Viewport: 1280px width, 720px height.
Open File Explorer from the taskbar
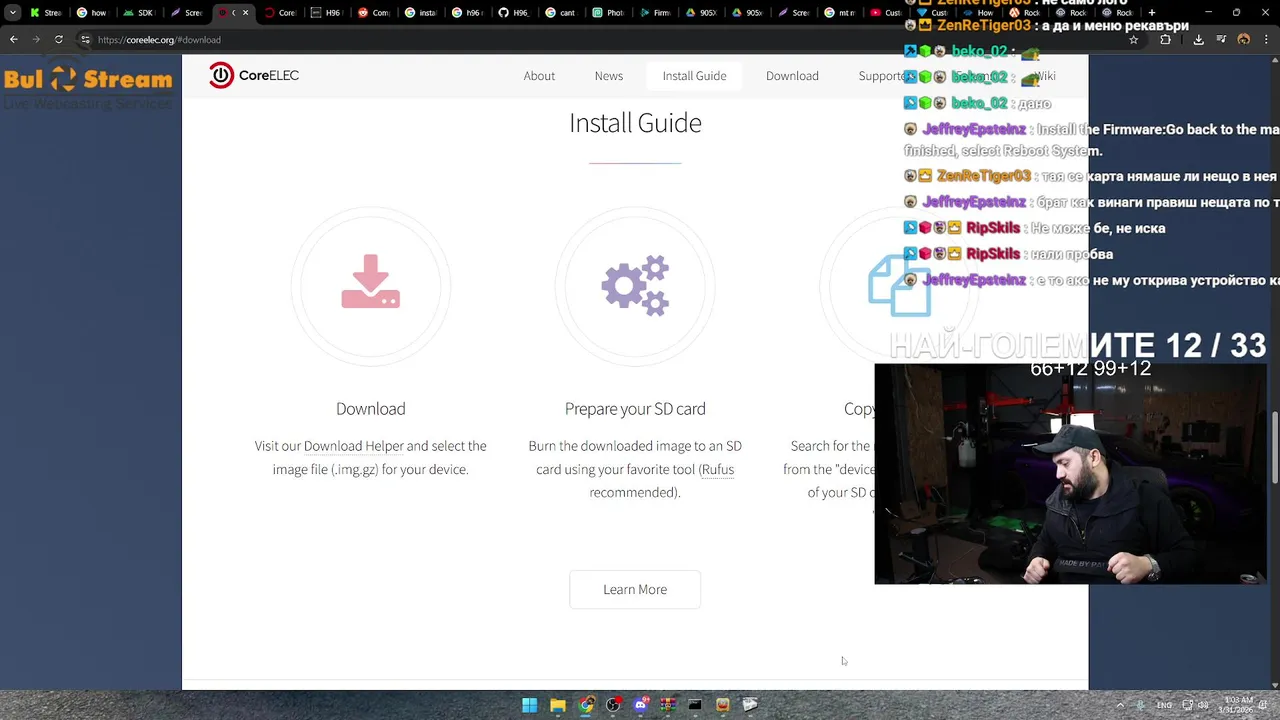click(x=558, y=705)
